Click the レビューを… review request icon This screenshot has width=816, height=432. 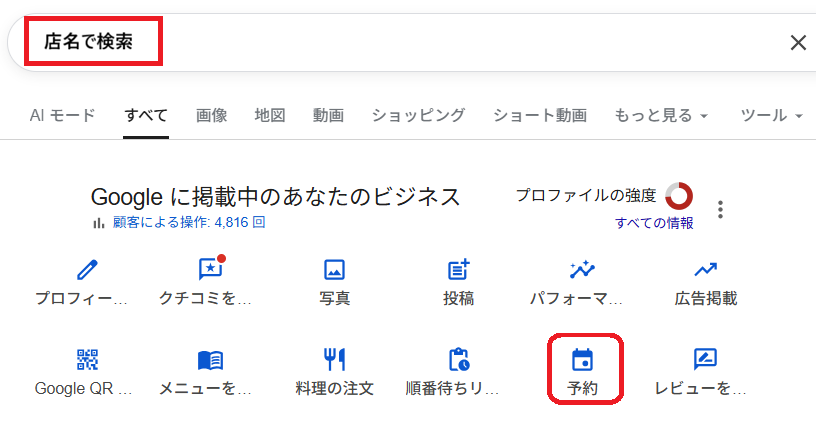pos(705,359)
